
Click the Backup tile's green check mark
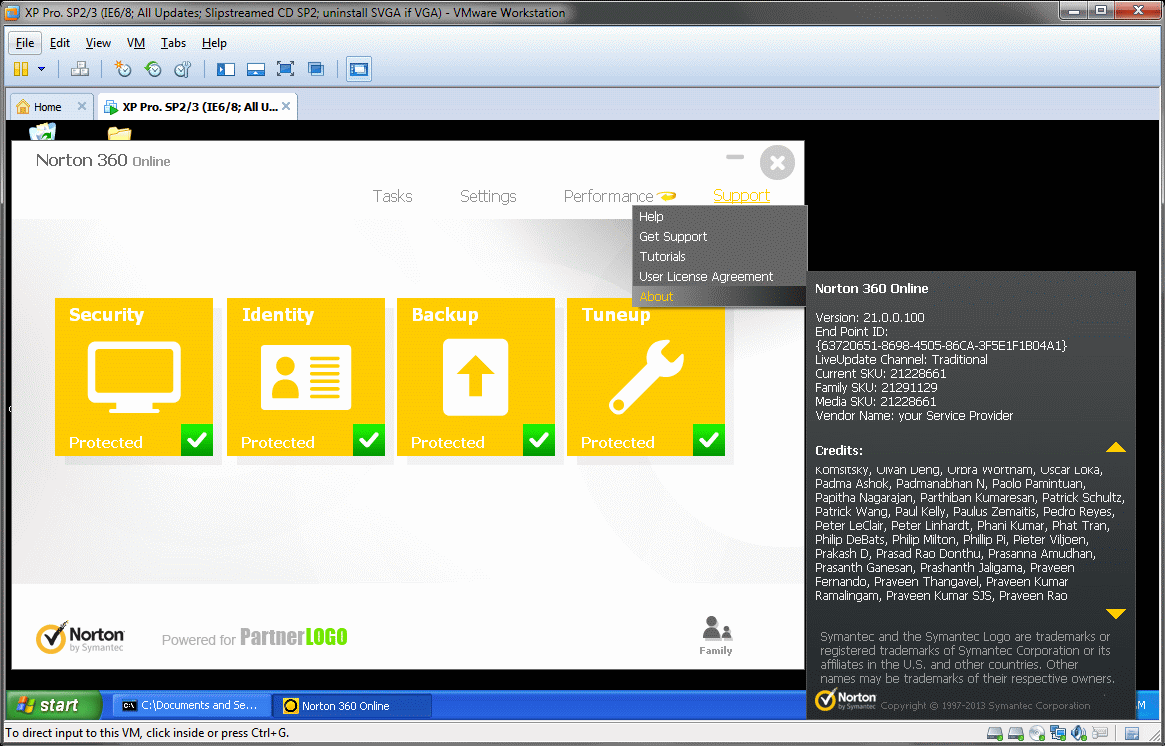[x=539, y=440]
